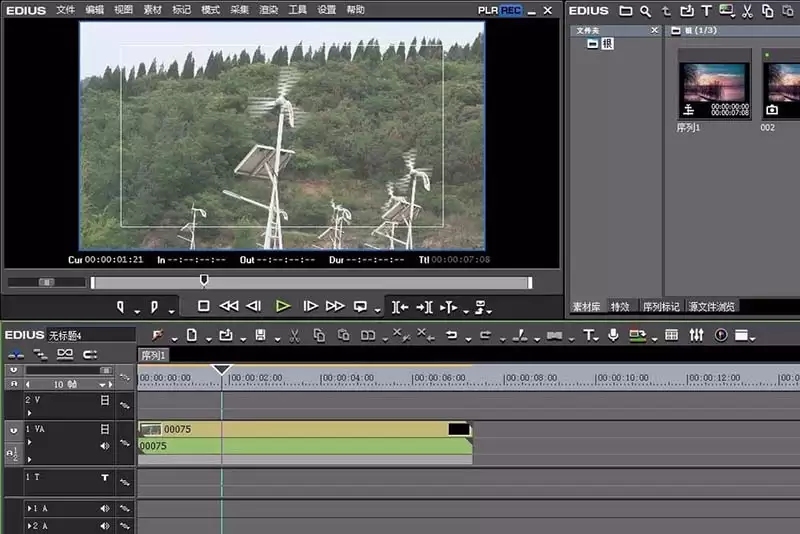Select the 序列1 timeline tab

click(x=153, y=355)
